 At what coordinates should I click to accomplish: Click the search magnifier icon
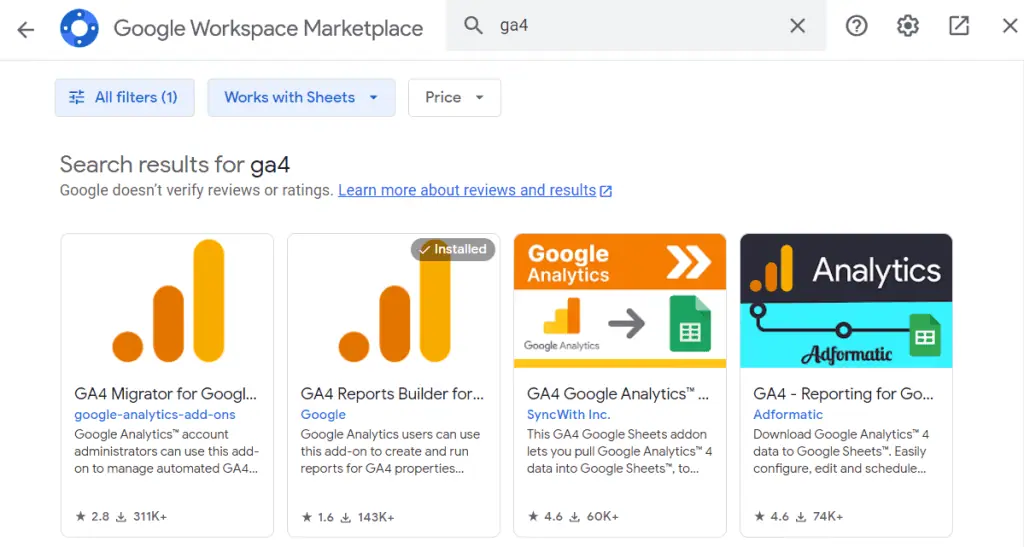[x=473, y=25]
